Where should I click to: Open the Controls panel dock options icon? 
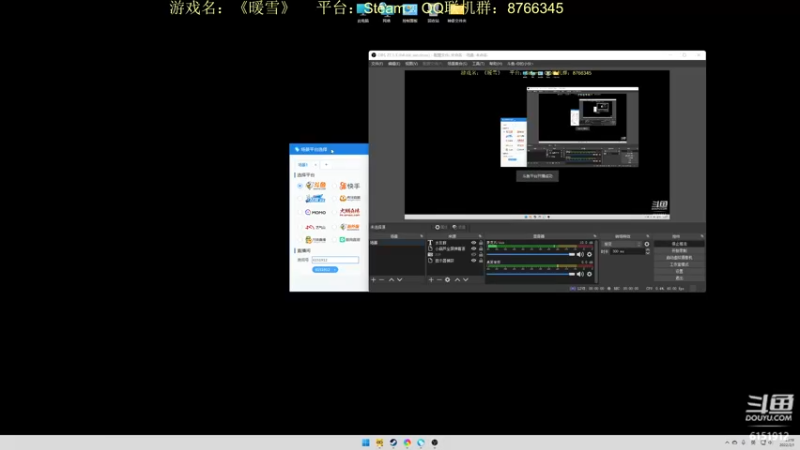click(x=702, y=236)
